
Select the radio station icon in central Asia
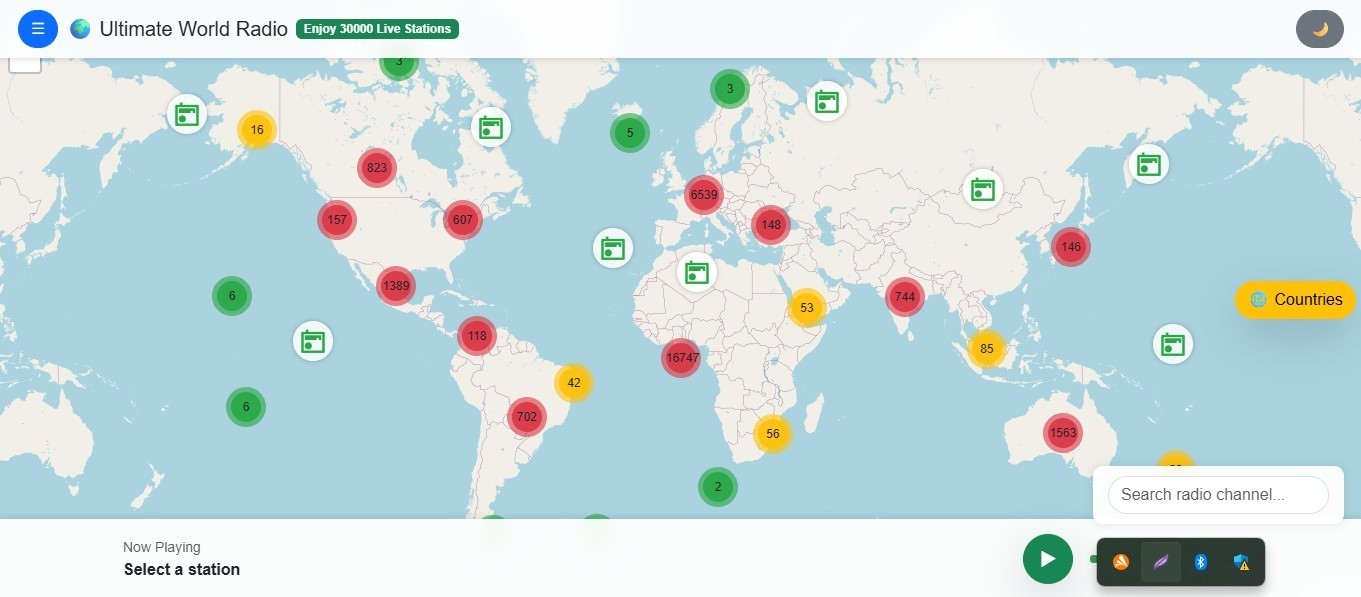[x=983, y=189]
